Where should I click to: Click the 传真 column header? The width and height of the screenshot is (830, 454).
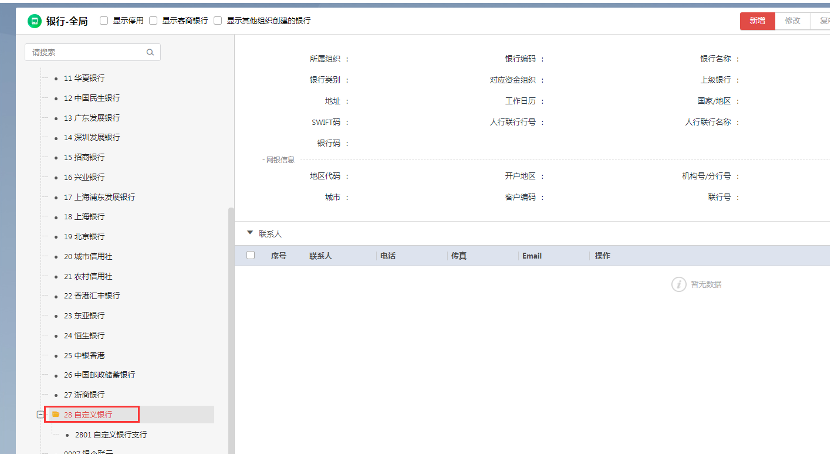[x=459, y=256]
